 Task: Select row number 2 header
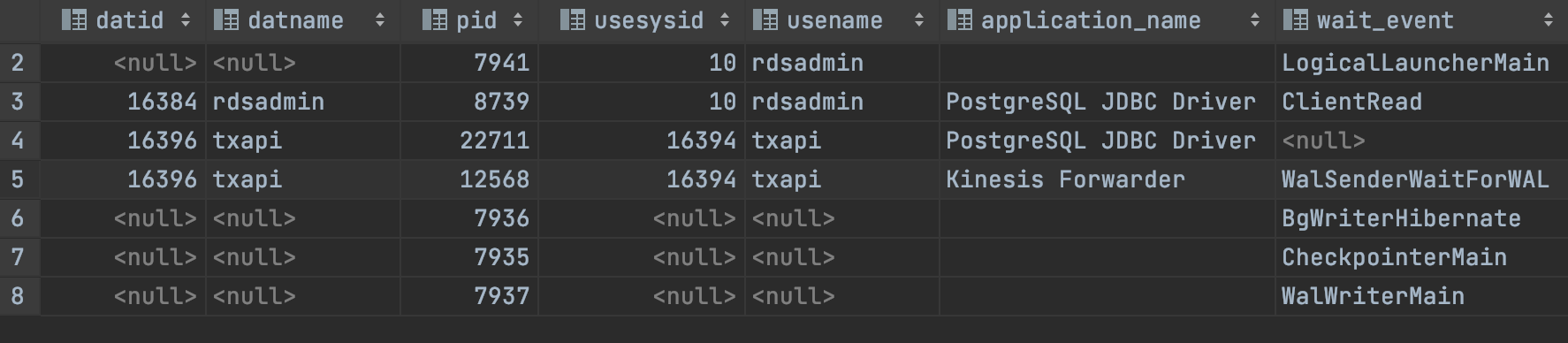click(x=19, y=63)
